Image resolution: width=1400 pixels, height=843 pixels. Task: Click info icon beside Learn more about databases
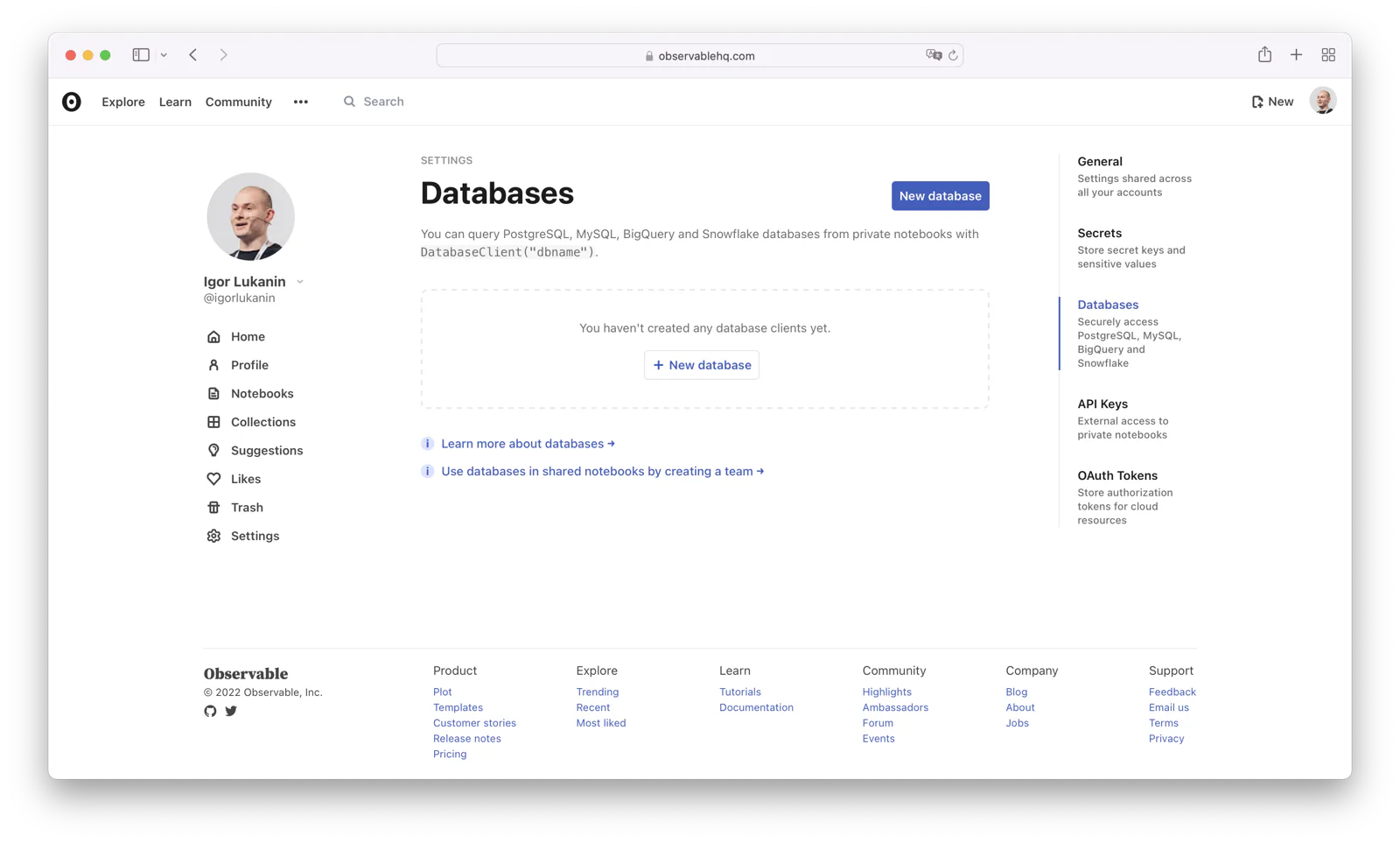(427, 444)
